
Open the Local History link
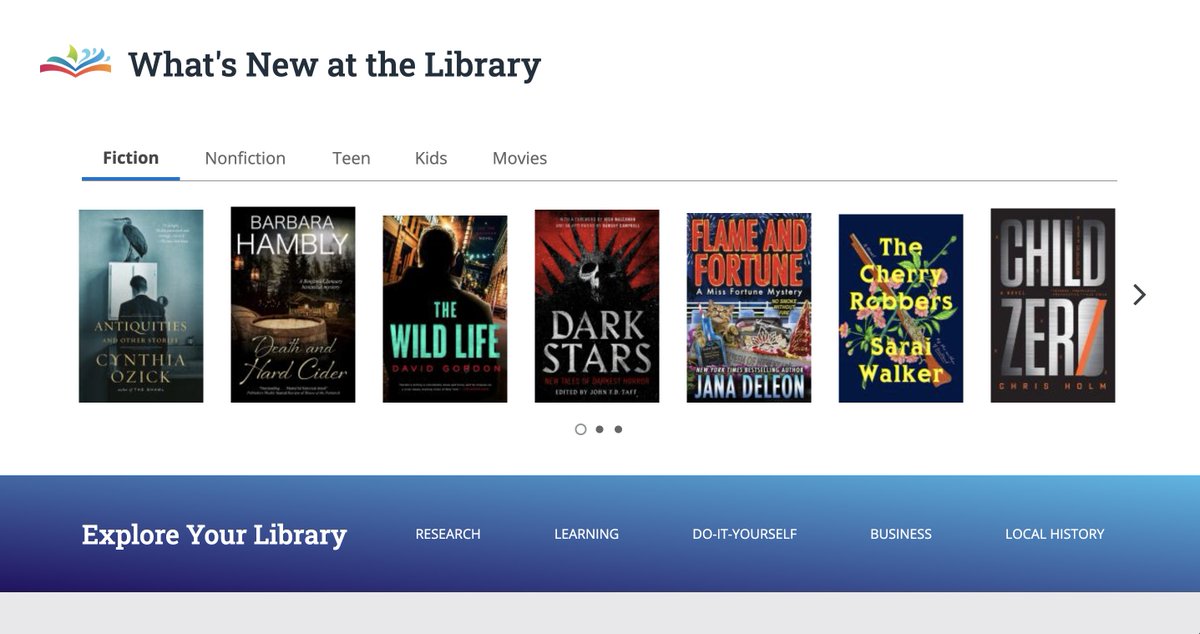(x=1055, y=534)
